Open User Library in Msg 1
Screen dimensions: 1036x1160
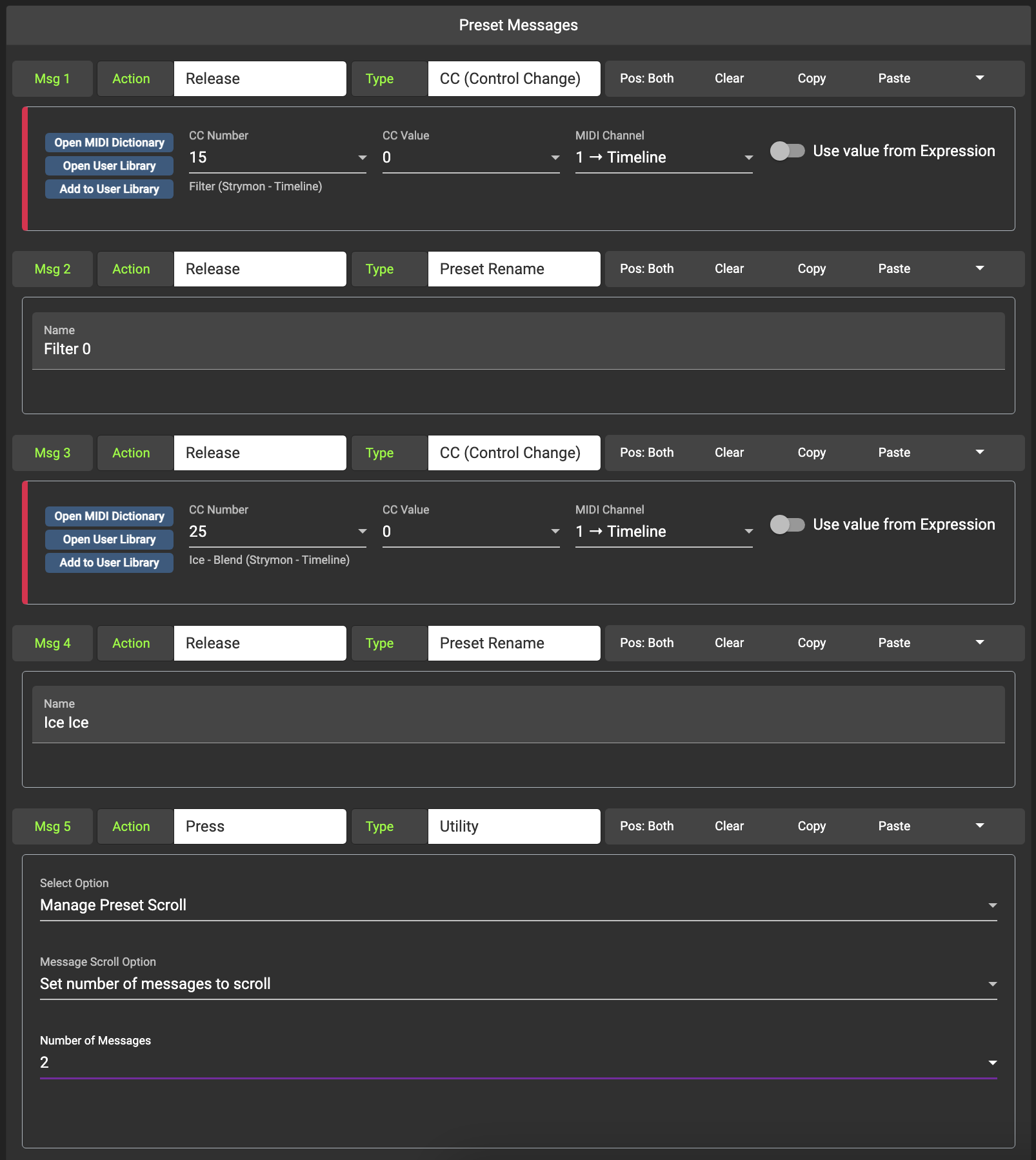click(109, 166)
